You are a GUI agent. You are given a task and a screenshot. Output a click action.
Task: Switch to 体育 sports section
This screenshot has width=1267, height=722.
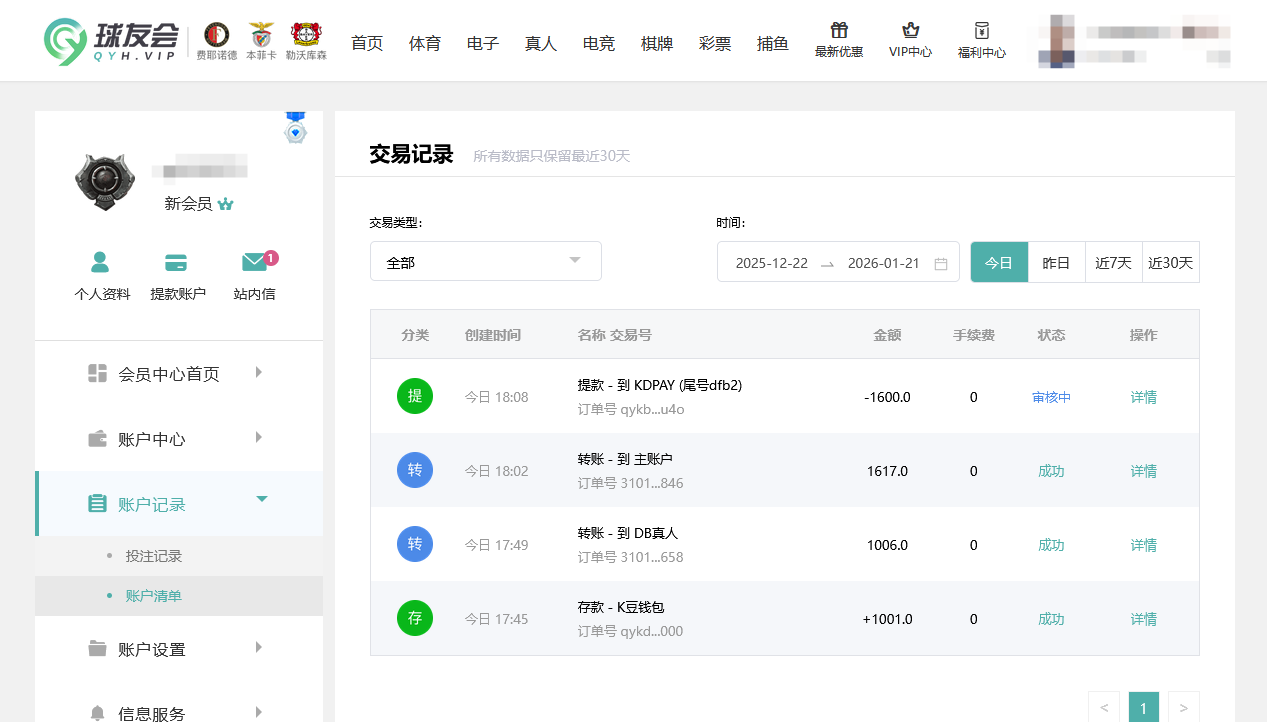(424, 43)
